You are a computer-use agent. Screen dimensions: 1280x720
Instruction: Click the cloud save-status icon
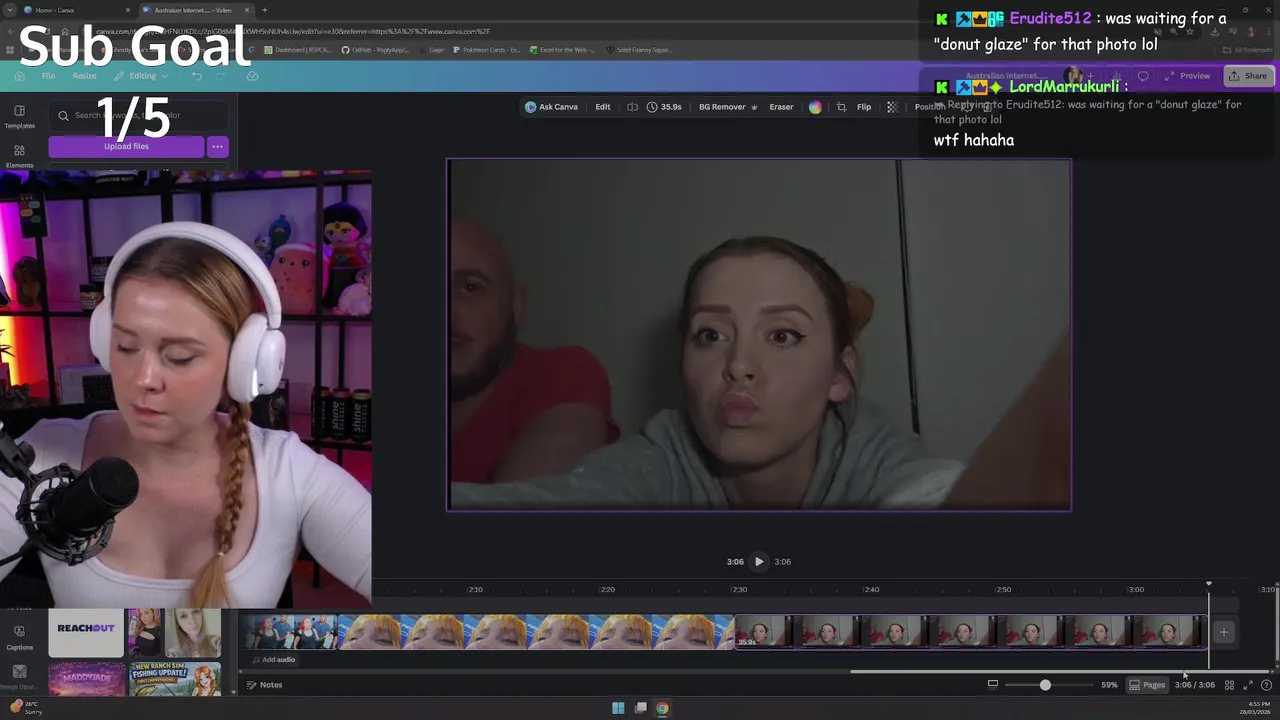252,76
